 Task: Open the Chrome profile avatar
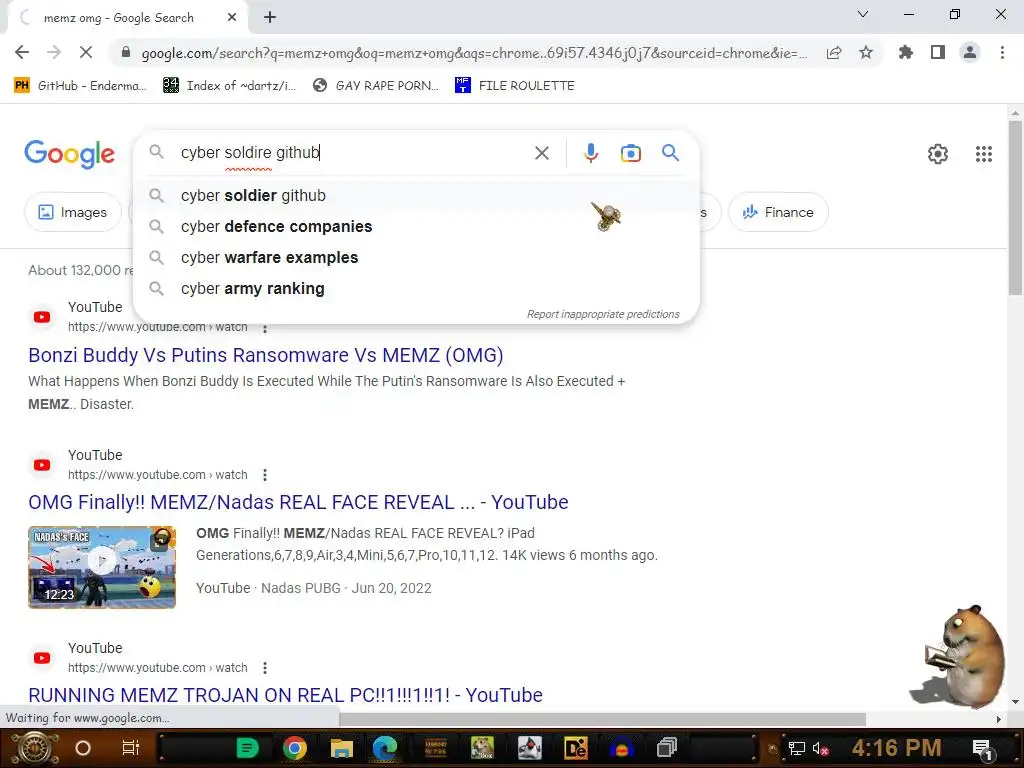coord(970,52)
